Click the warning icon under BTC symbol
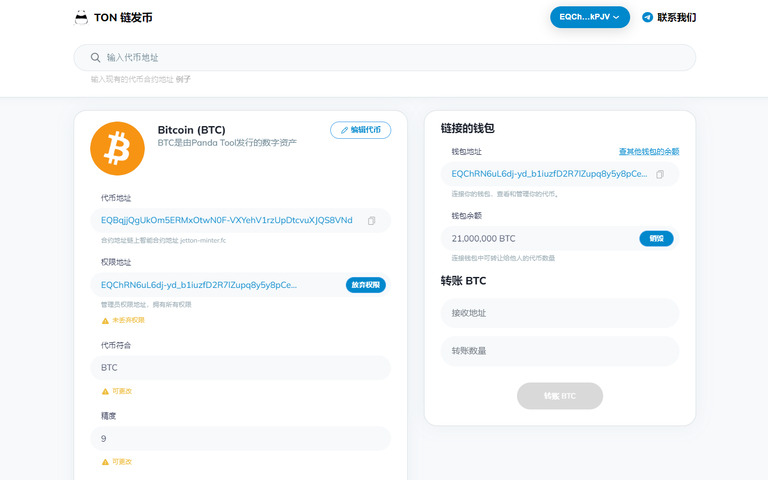Viewport: 768px width, 480px height. point(105,391)
